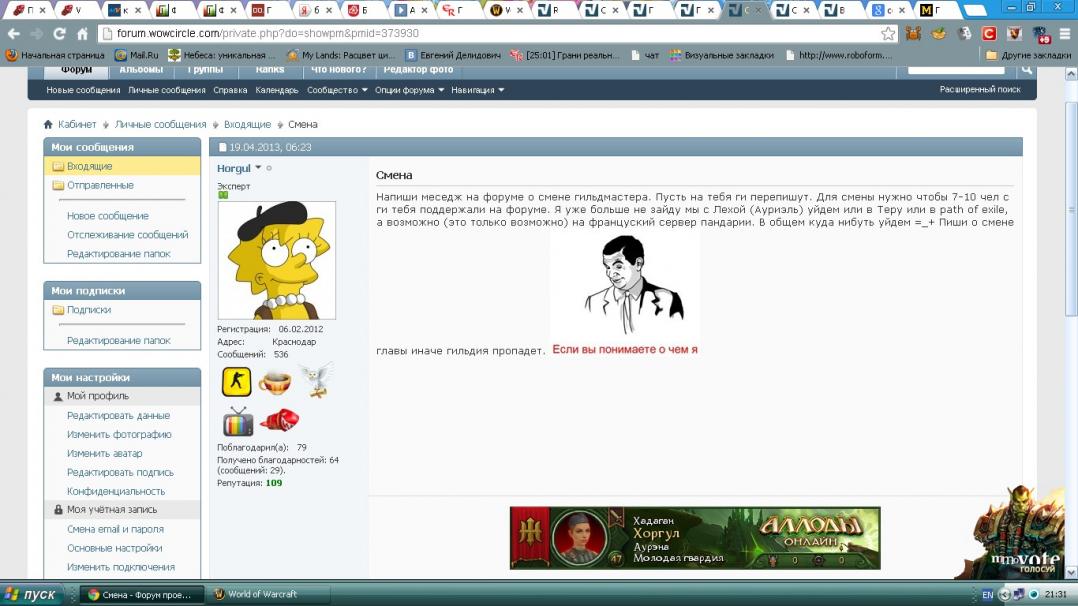The height and width of the screenshot is (606, 1078).
Task: Click the white owl award icon
Action: point(315,380)
